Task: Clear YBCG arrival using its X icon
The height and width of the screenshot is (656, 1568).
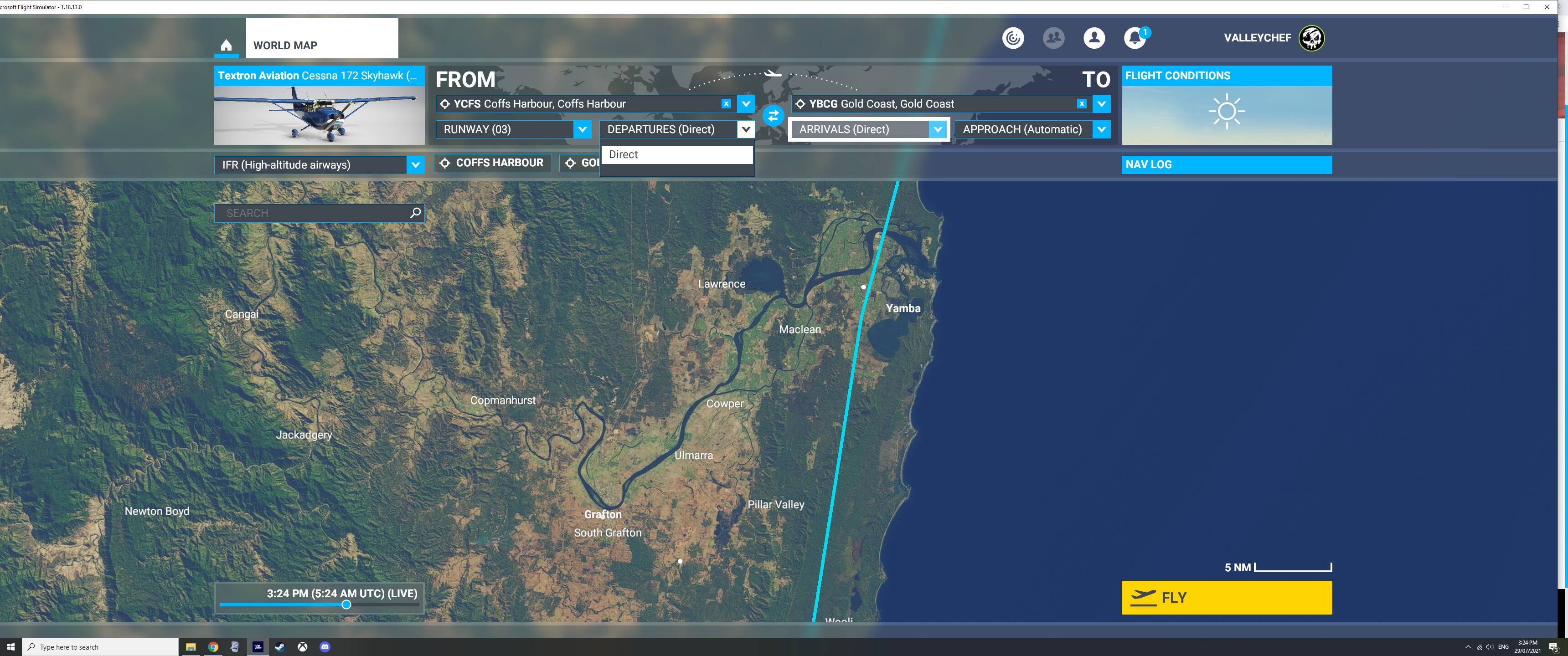Action: click(1082, 103)
